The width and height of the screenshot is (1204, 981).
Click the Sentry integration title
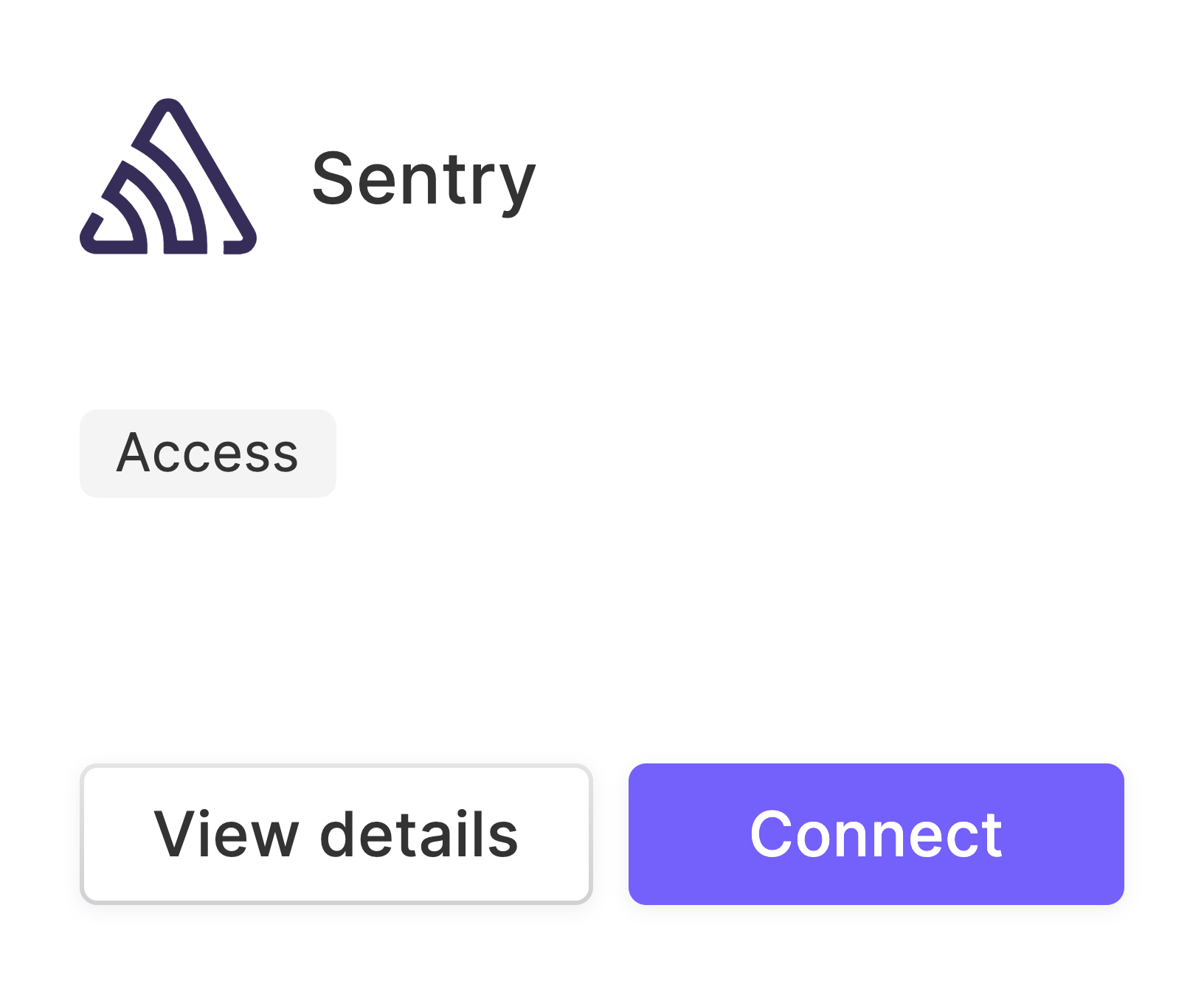423,179
